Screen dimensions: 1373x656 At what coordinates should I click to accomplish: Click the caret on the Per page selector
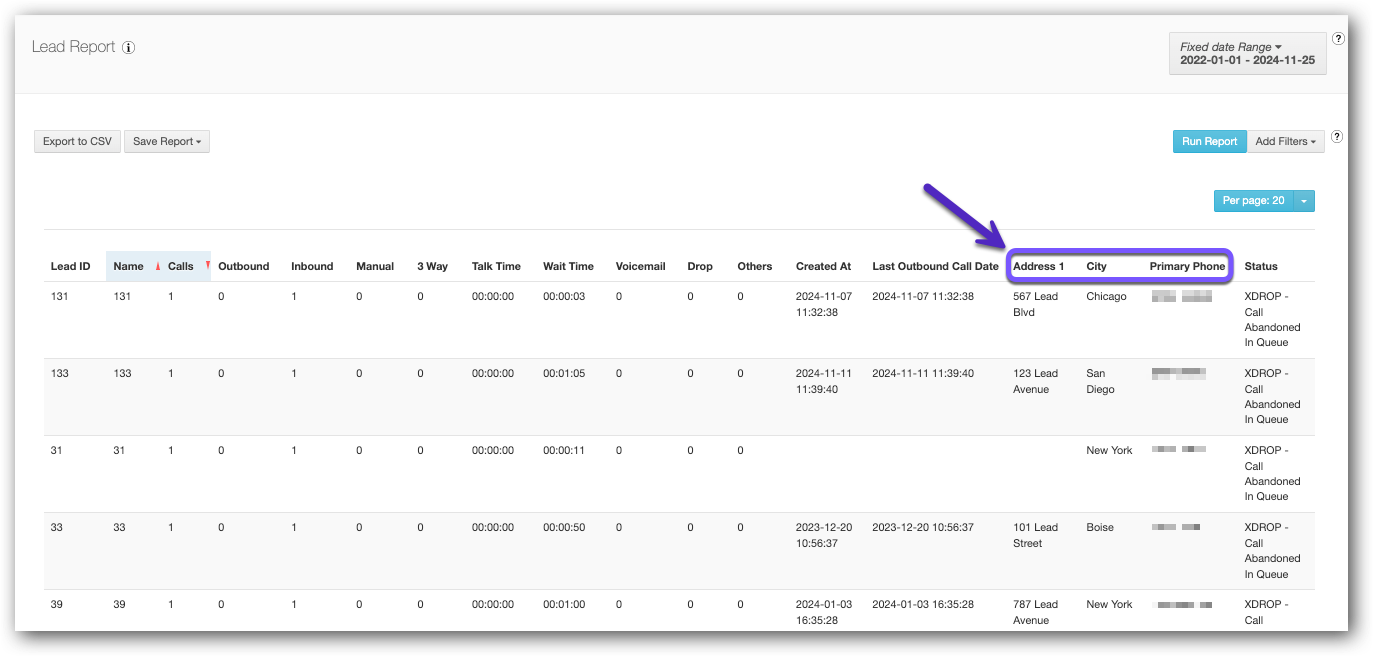[x=1304, y=201]
